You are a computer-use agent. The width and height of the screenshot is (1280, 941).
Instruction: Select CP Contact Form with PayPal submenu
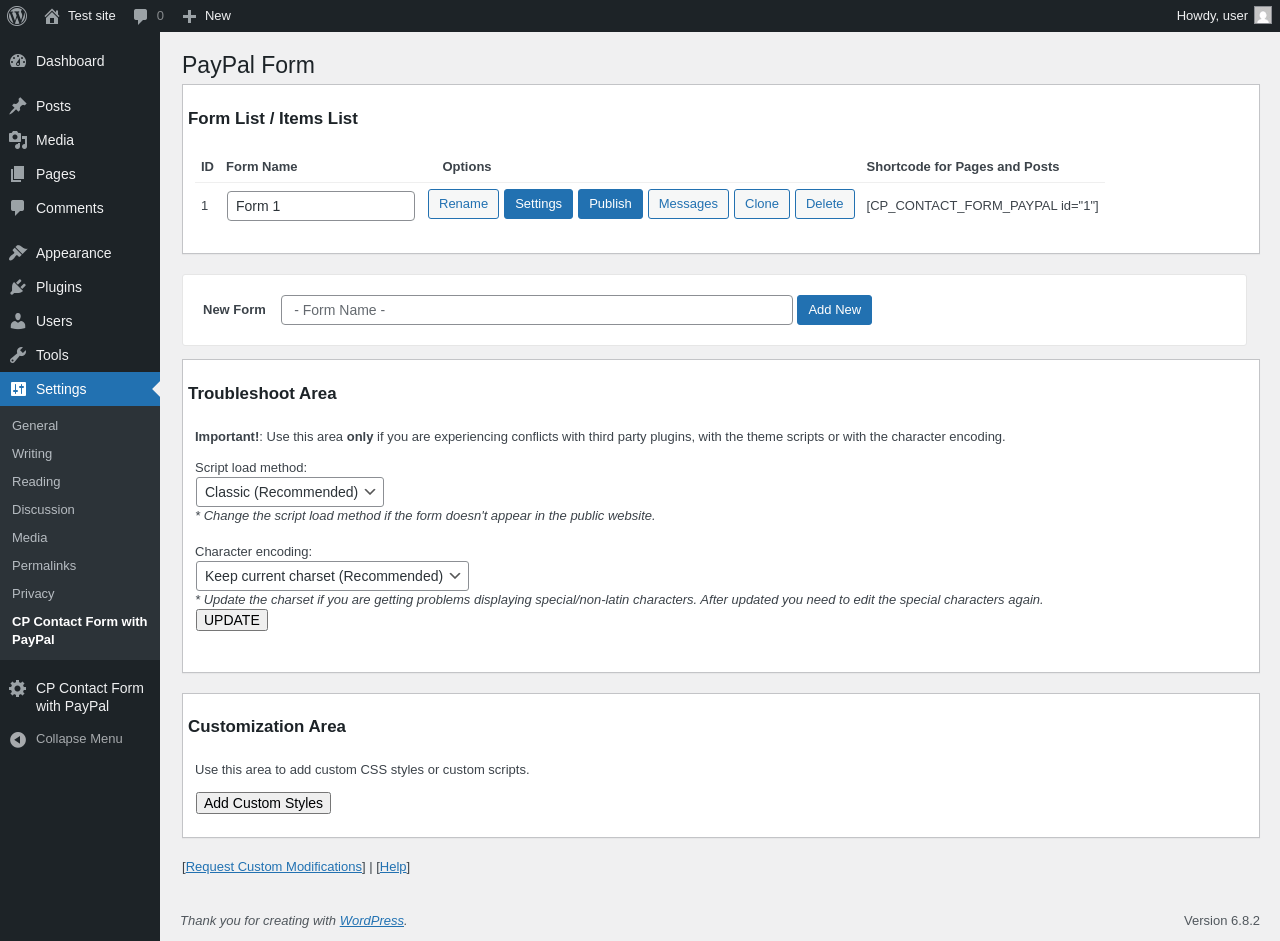pyautogui.click(x=80, y=631)
